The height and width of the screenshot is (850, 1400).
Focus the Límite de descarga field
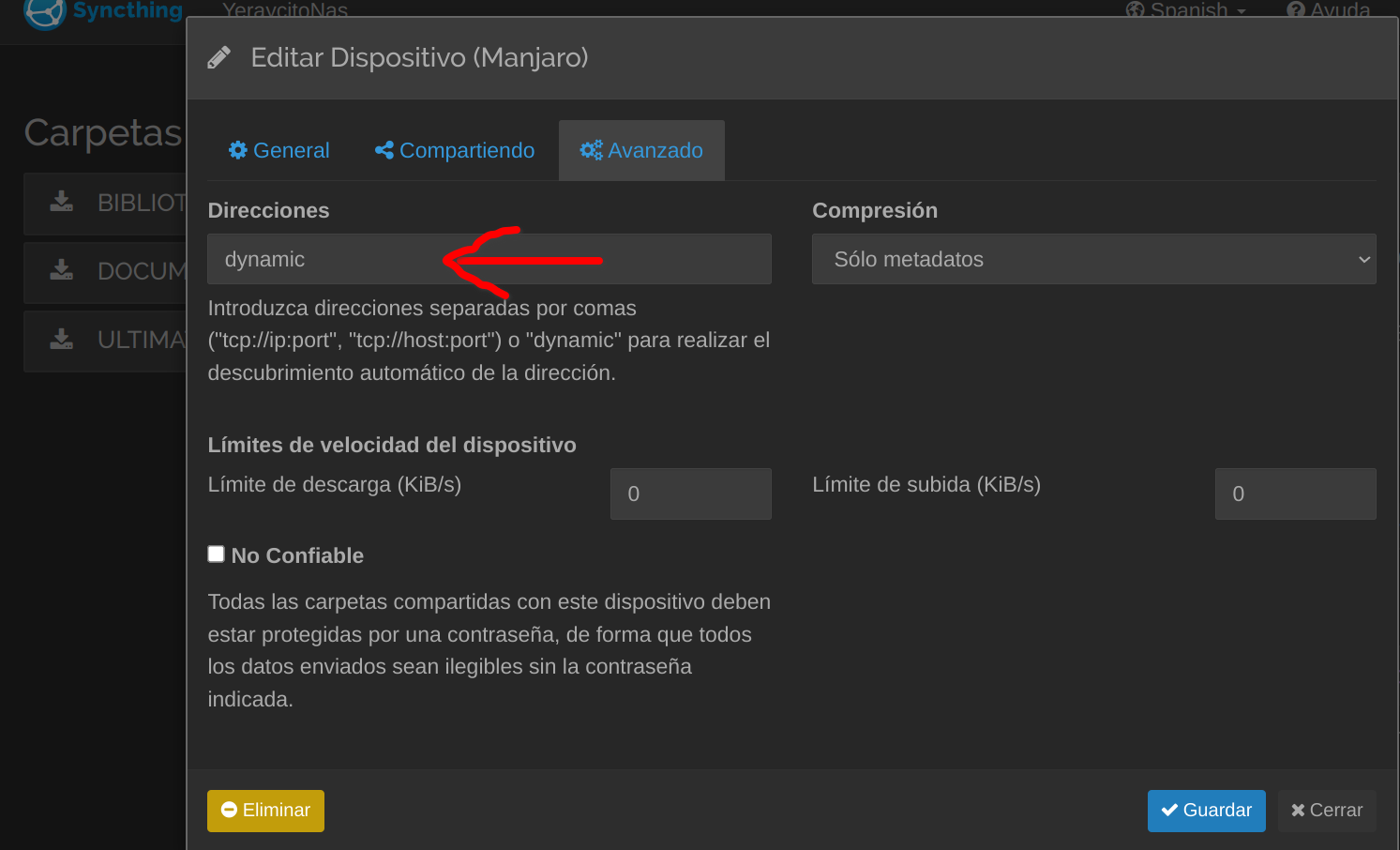[690, 493]
